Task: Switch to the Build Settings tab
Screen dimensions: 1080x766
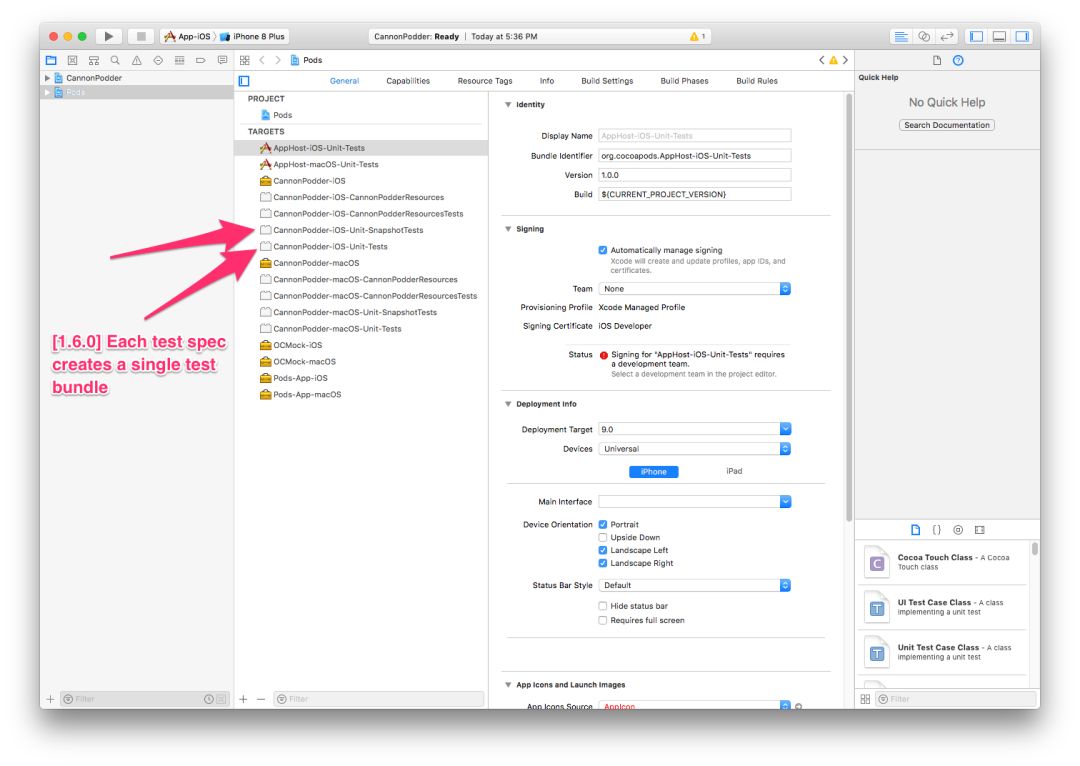Action: [x=607, y=81]
